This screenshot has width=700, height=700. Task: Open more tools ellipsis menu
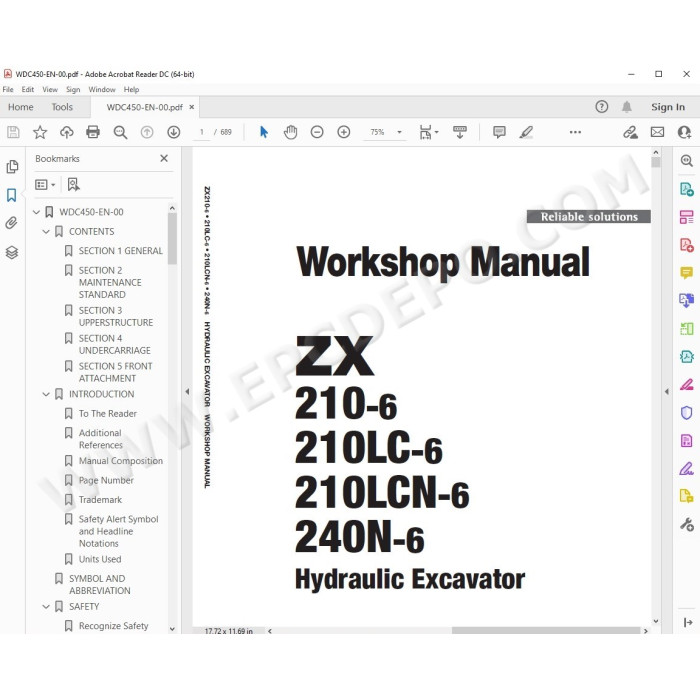[575, 132]
